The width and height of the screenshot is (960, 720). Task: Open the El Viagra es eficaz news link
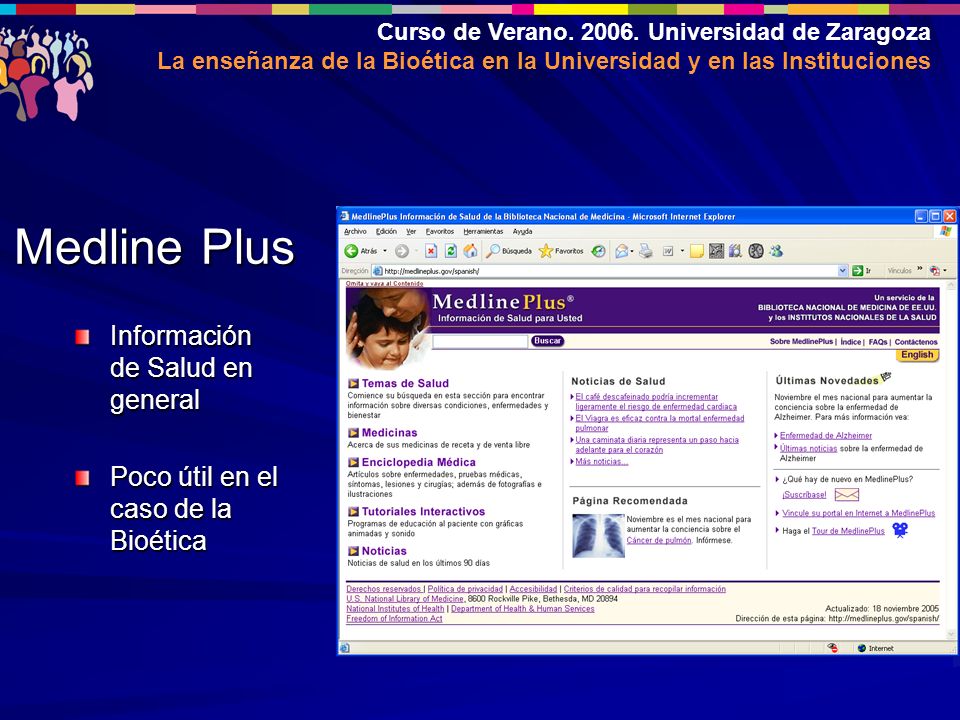[x=659, y=423]
